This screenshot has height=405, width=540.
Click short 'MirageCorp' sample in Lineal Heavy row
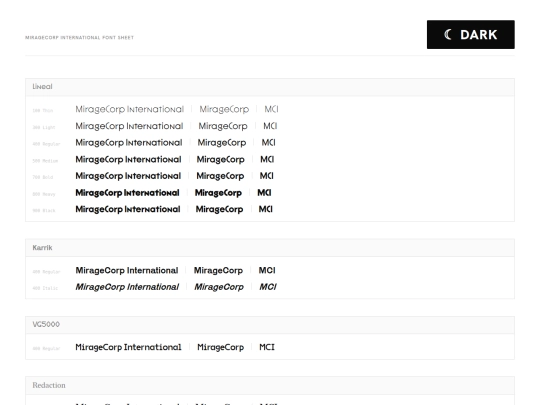pos(218,193)
